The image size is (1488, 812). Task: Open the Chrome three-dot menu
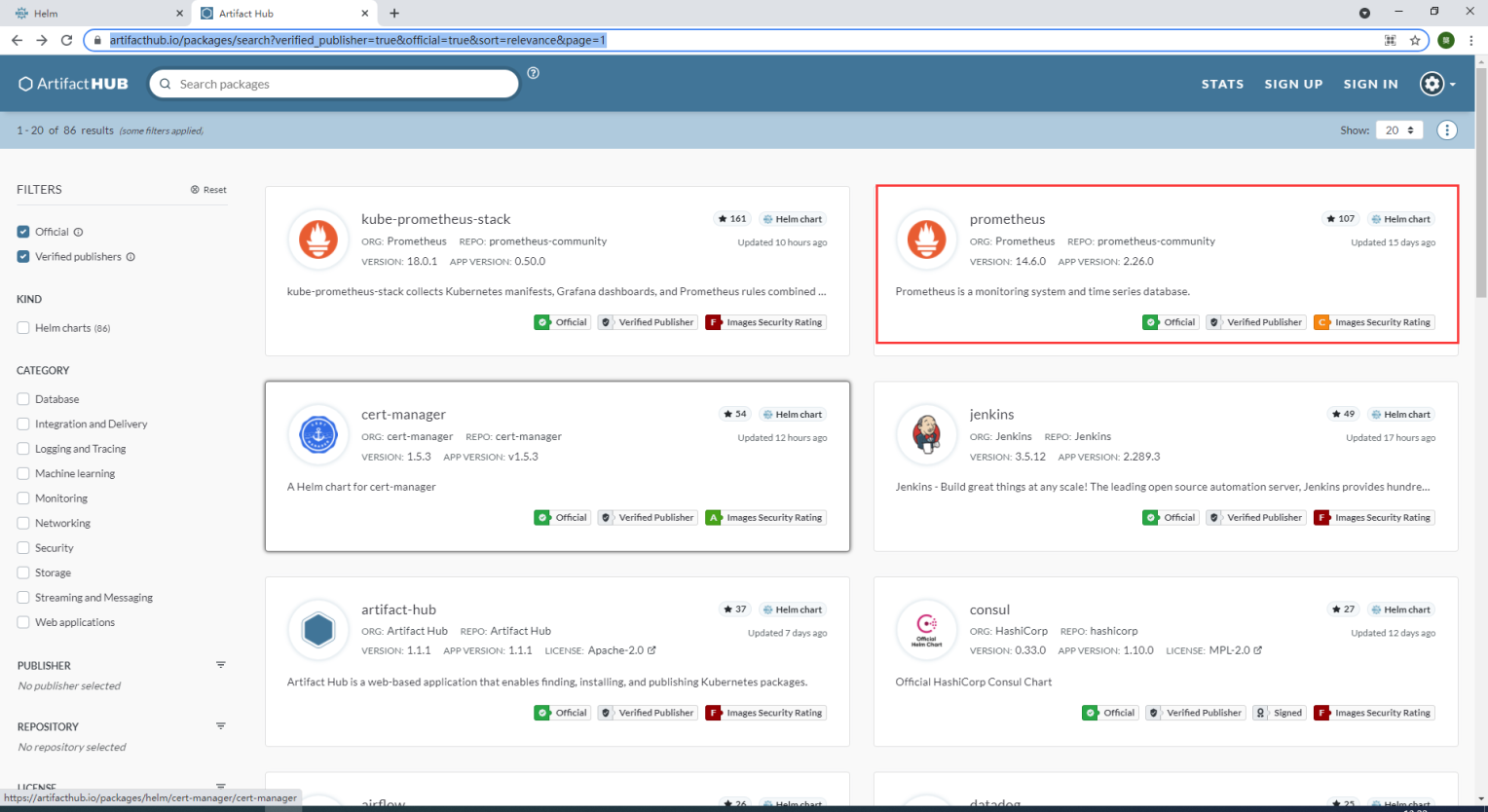coord(1471,40)
